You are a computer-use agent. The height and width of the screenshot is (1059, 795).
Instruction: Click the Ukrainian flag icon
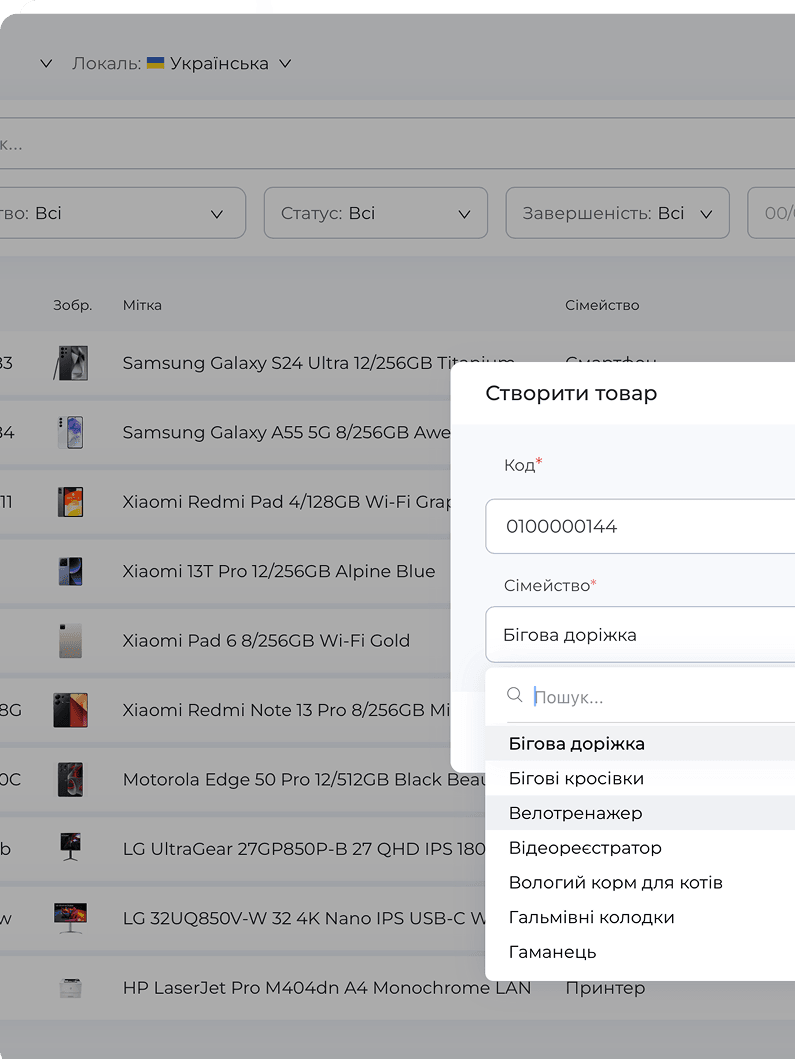click(x=155, y=63)
